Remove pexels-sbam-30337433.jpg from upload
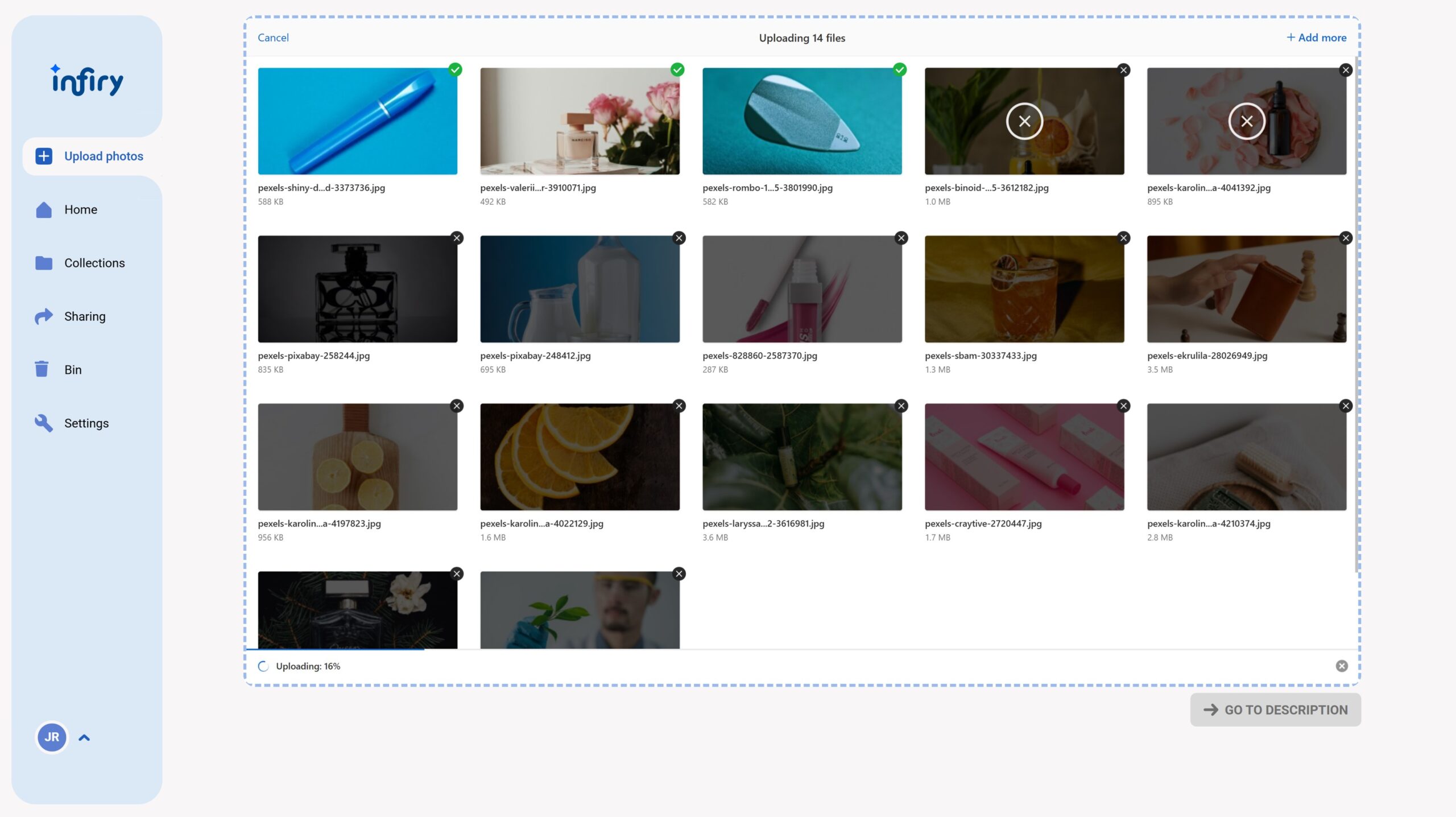The width and height of the screenshot is (1456, 817). pos(1123,238)
